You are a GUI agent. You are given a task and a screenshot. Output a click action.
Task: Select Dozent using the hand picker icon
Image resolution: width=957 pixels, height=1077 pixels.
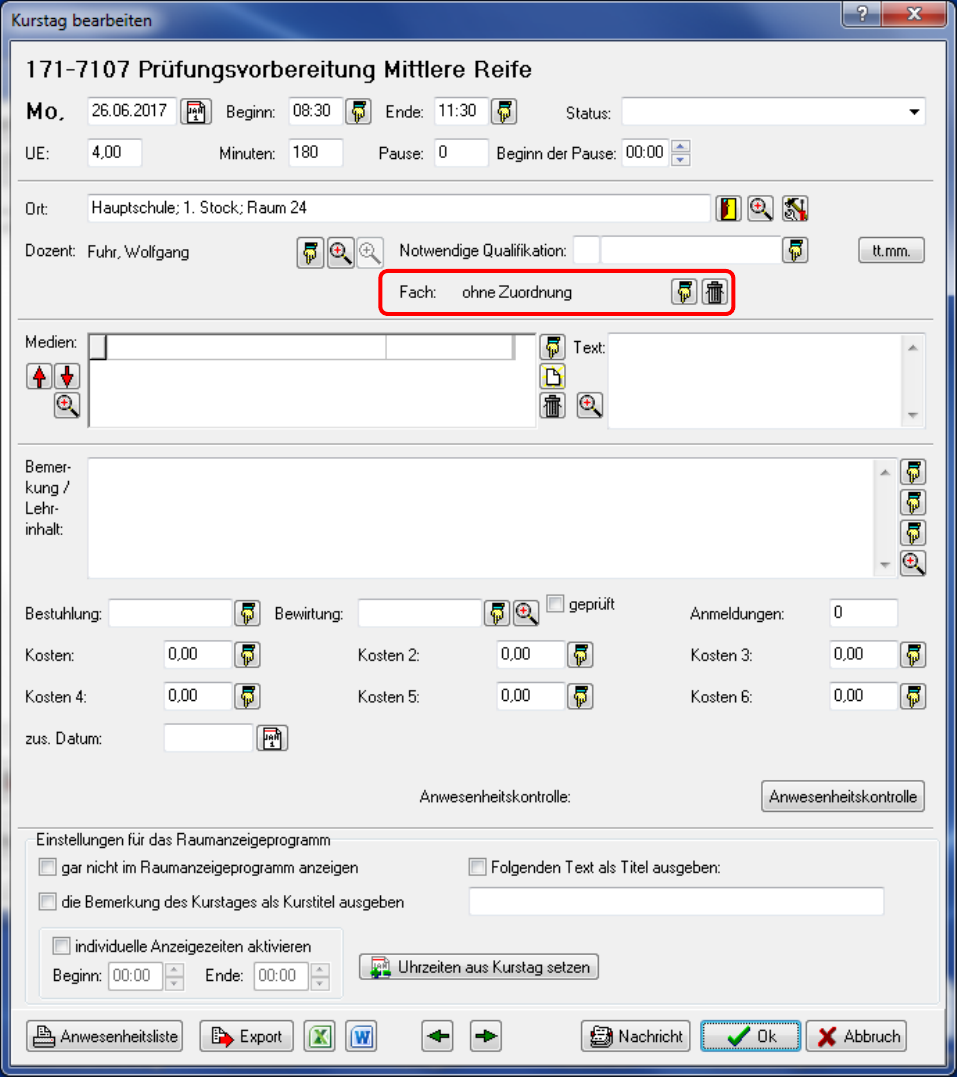[311, 253]
